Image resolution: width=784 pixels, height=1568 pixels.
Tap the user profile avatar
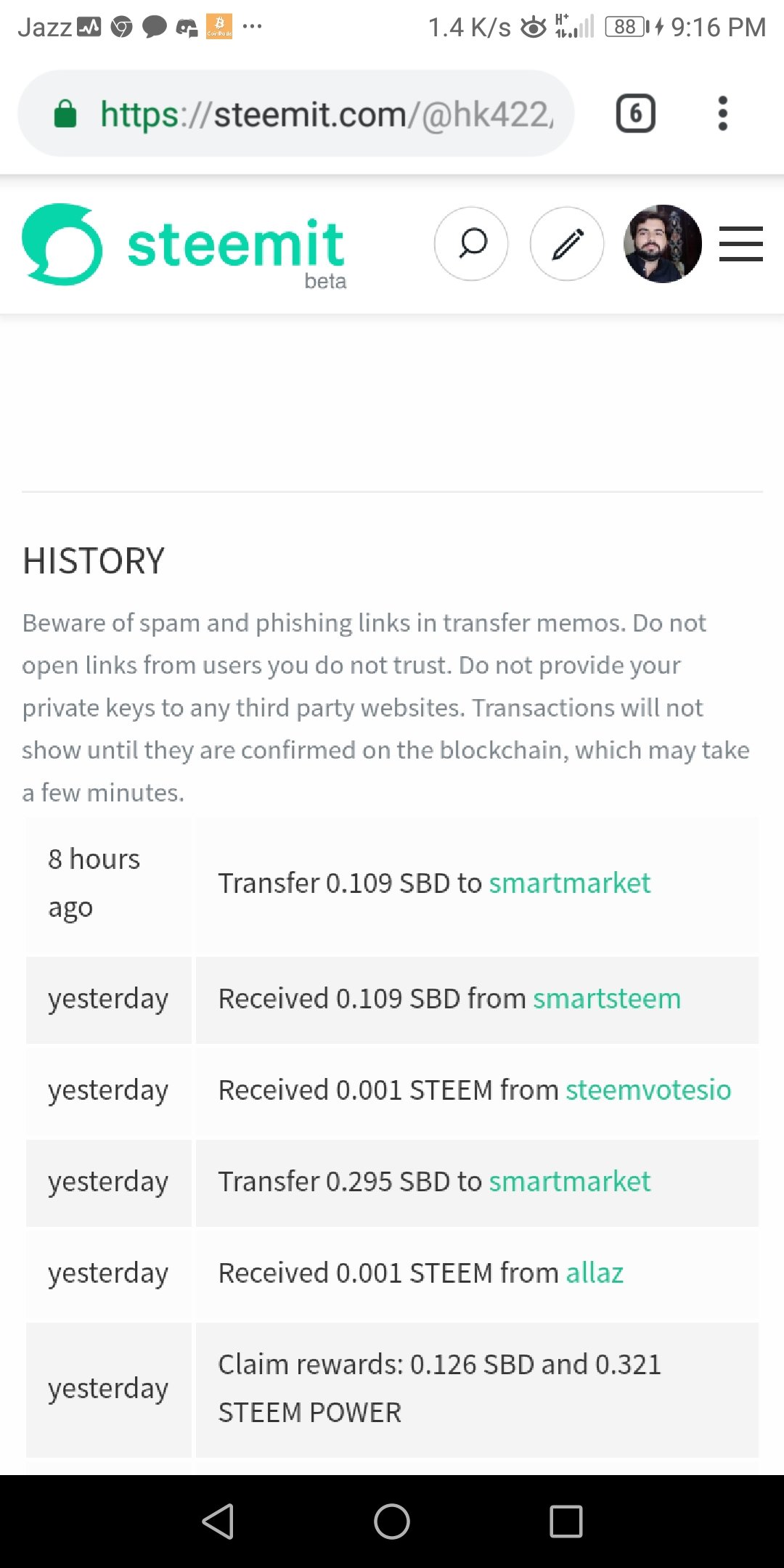point(662,244)
